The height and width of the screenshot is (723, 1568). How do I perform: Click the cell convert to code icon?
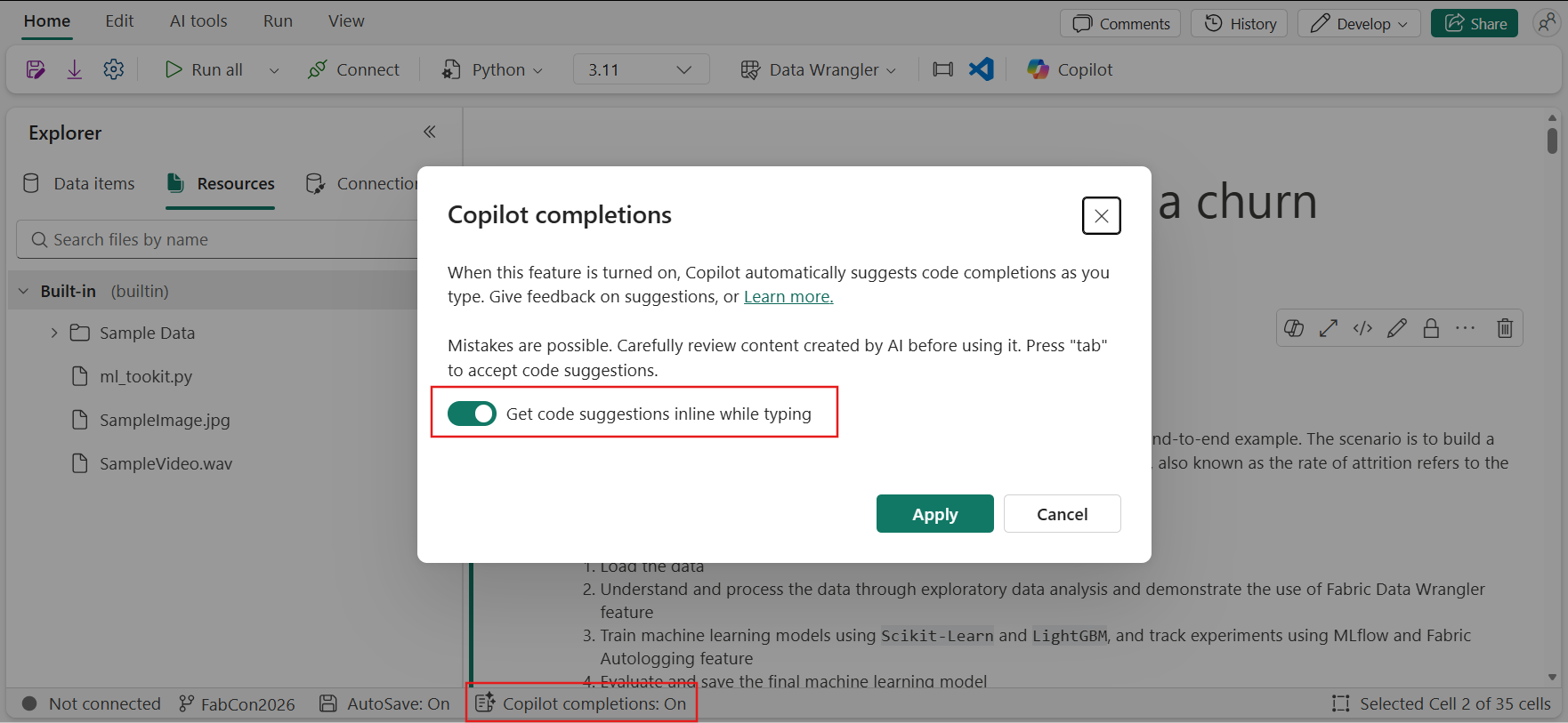1362,328
